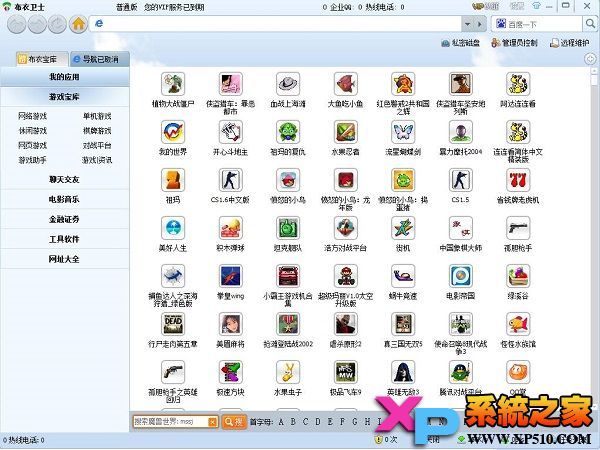Viewport: 600px width, 450px height.
Task: Select the 单机游戏 subcategory link
Action: (97, 116)
